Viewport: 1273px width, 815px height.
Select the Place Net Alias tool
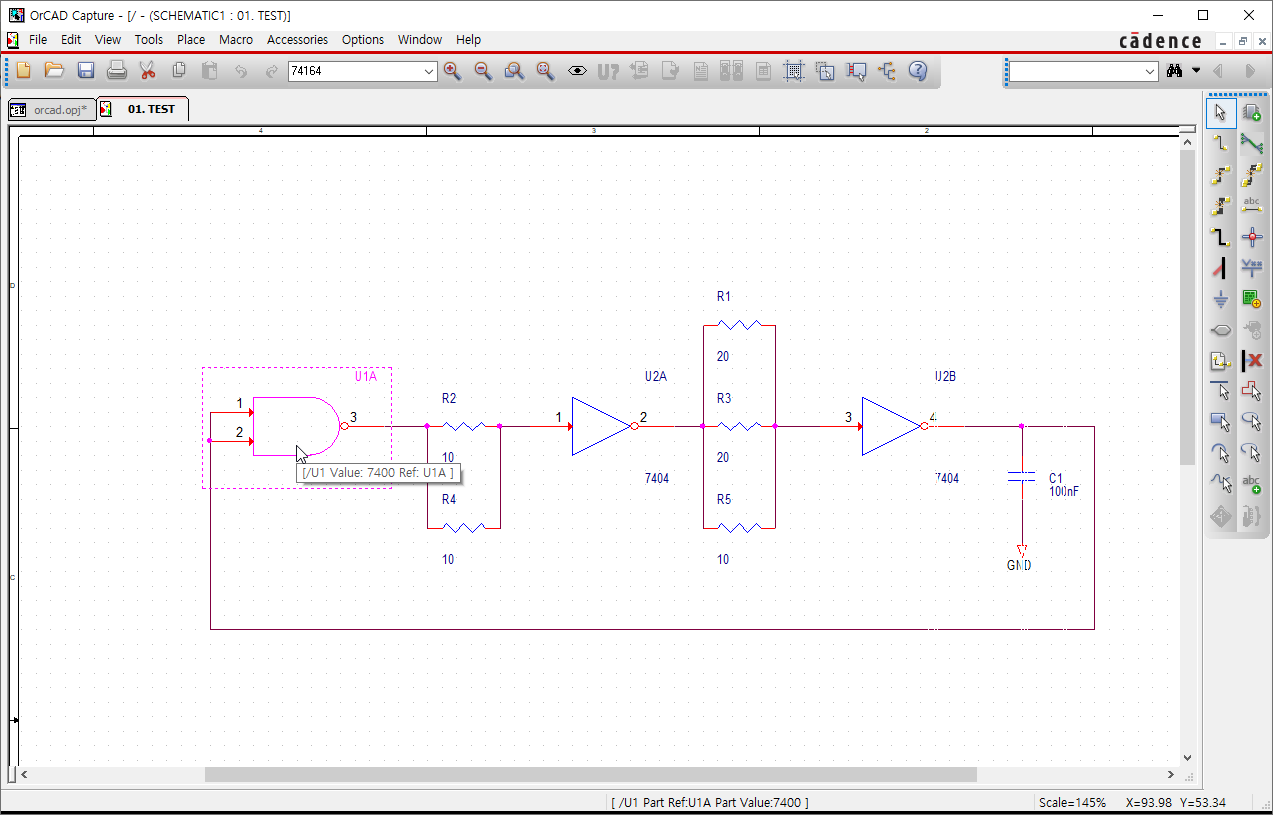pos(1251,206)
